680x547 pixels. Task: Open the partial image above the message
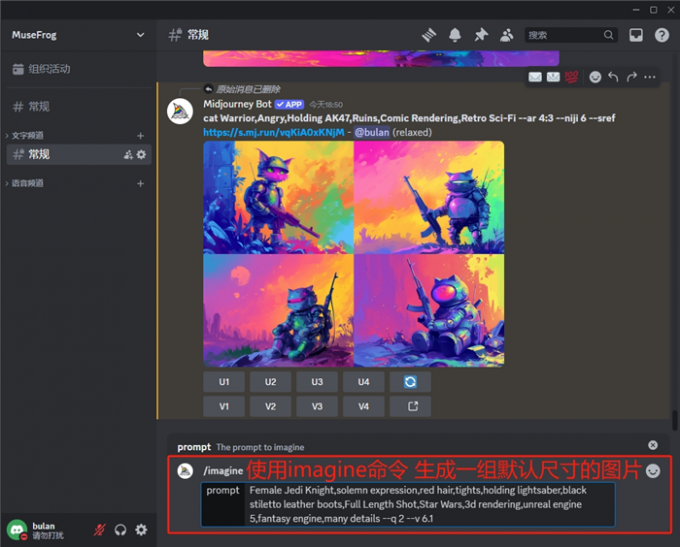point(381,59)
